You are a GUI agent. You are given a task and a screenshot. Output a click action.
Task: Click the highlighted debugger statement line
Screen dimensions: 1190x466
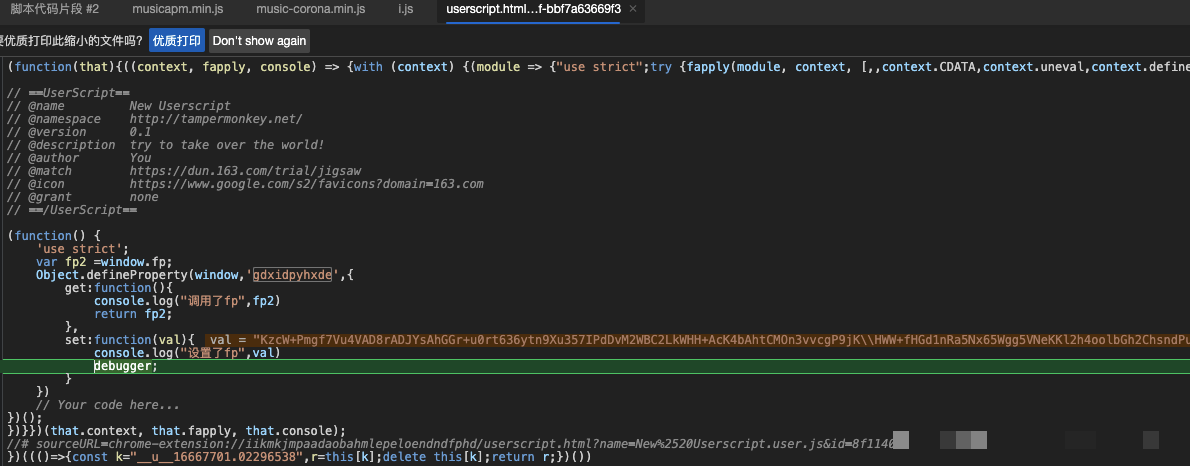125,366
